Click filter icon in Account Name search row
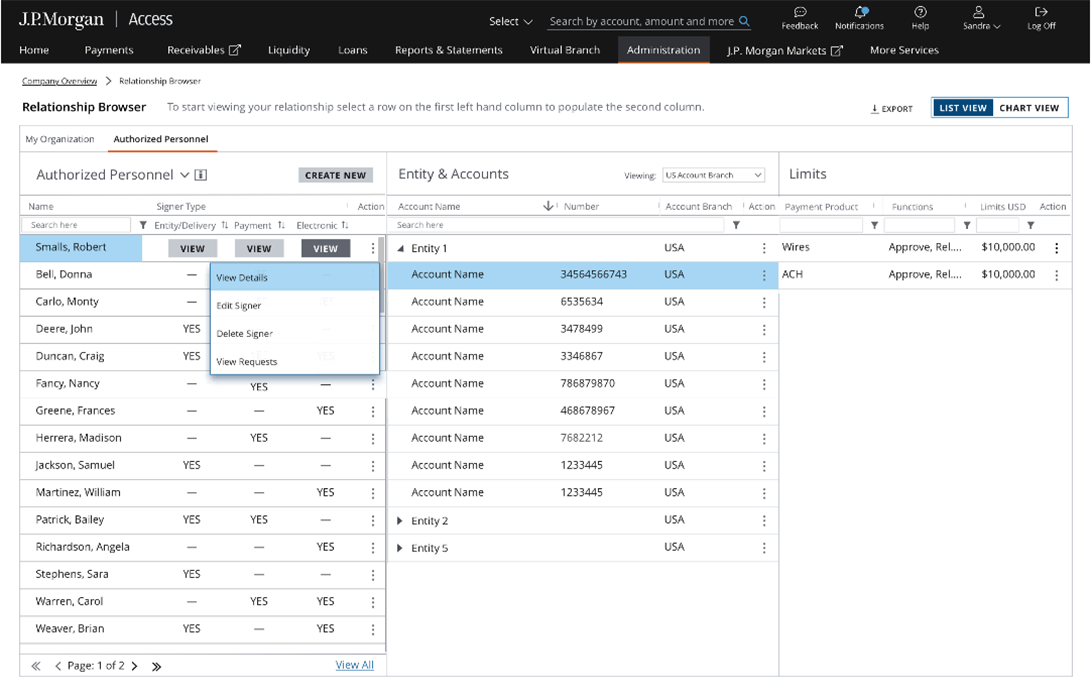Image resolution: width=1091 pixels, height=700 pixels. (736, 226)
